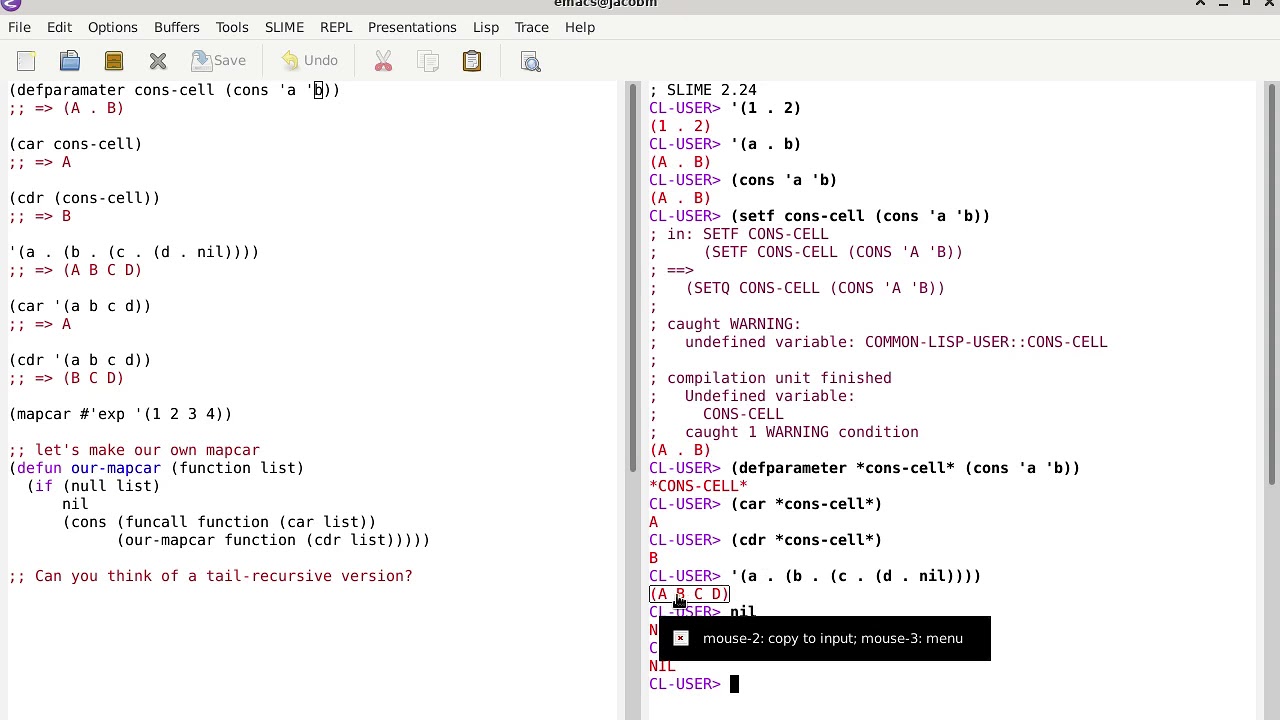Click the (car cons-cell) expression
1280x720 pixels.
76,144
